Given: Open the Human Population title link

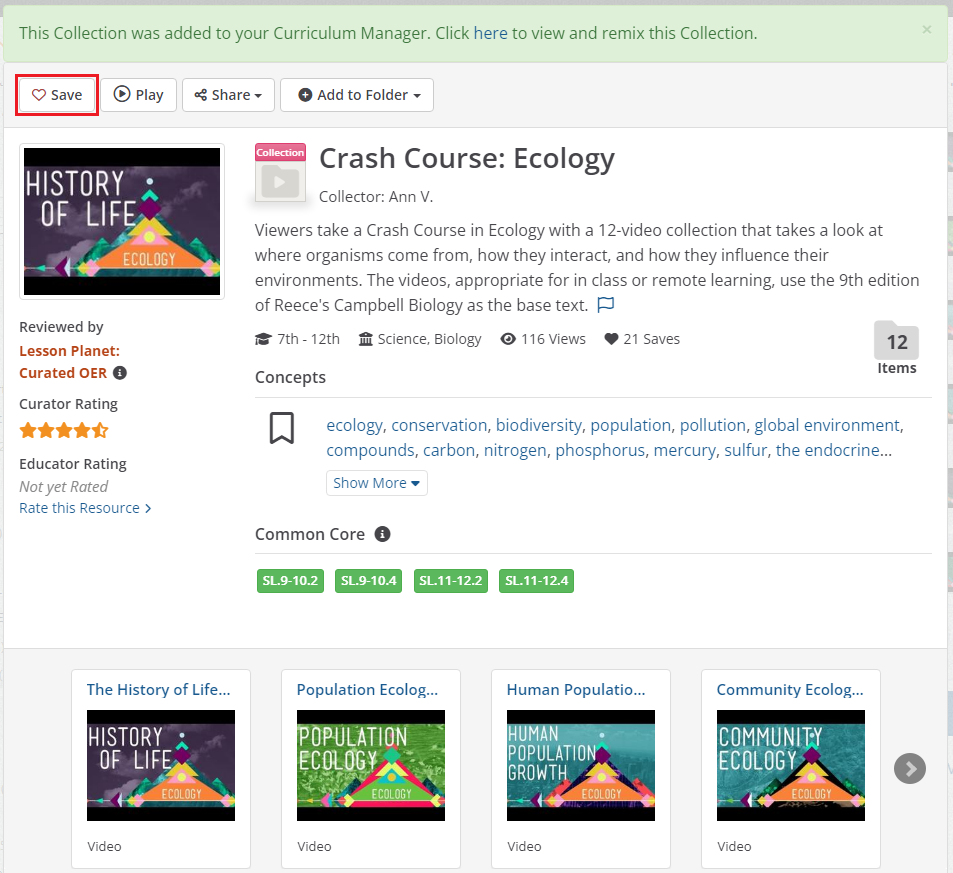Looking at the screenshot, I should (576, 689).
